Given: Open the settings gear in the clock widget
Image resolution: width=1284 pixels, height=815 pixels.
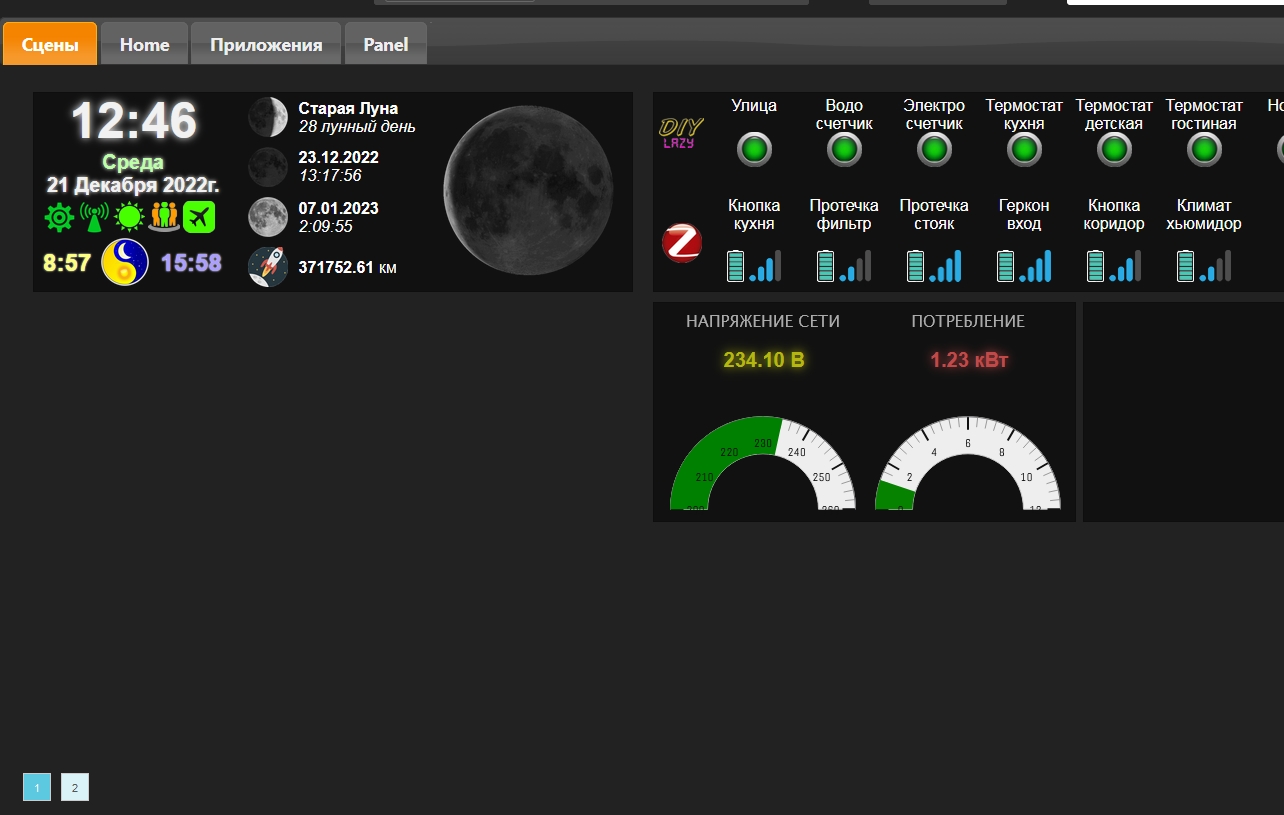Looking at the screenshot, I should click(59, 215).
